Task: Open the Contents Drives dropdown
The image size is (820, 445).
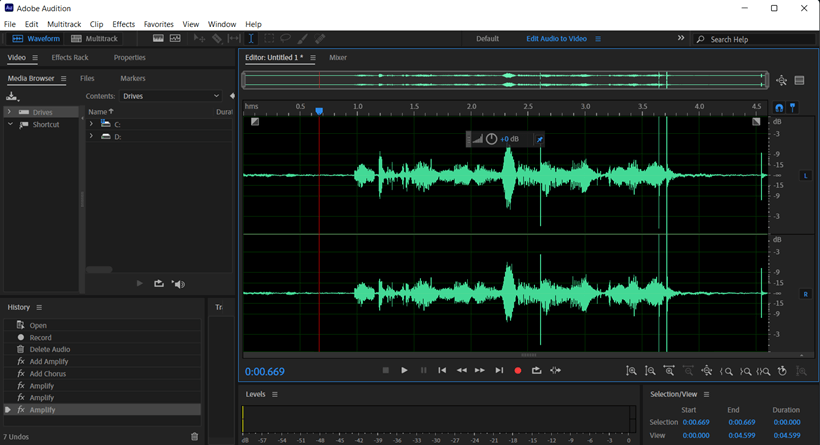Action: (171, 96)
